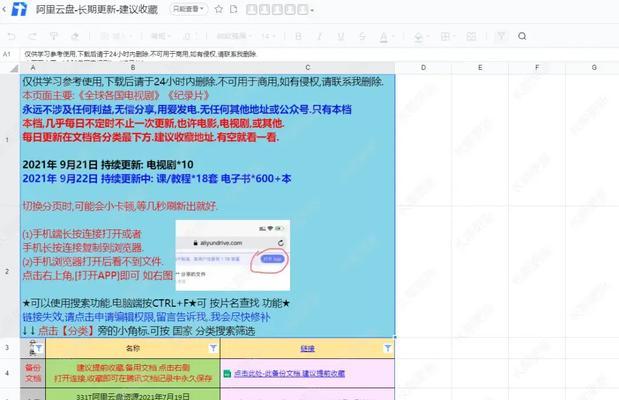Click the embedded aliyundrive.com phone screenshot

pyautogui.click(x=233, y=255)
